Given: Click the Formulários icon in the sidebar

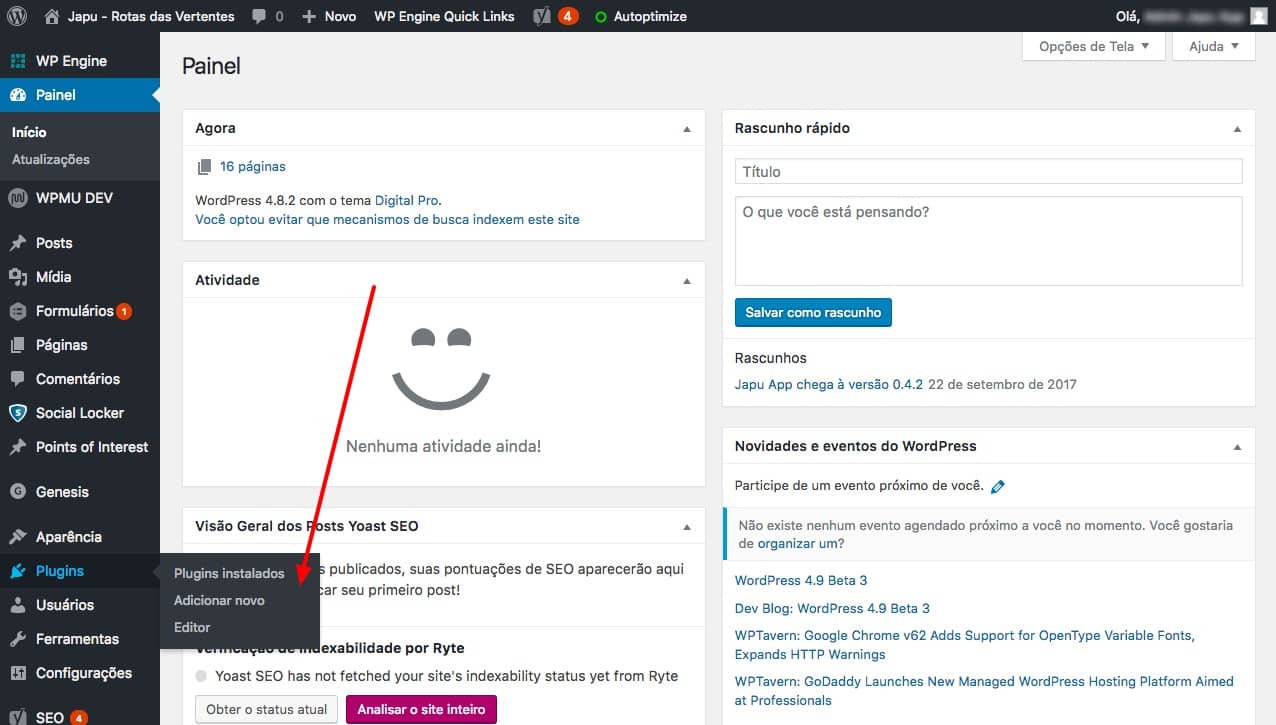Looking at the screenshot, I should 18,311.
